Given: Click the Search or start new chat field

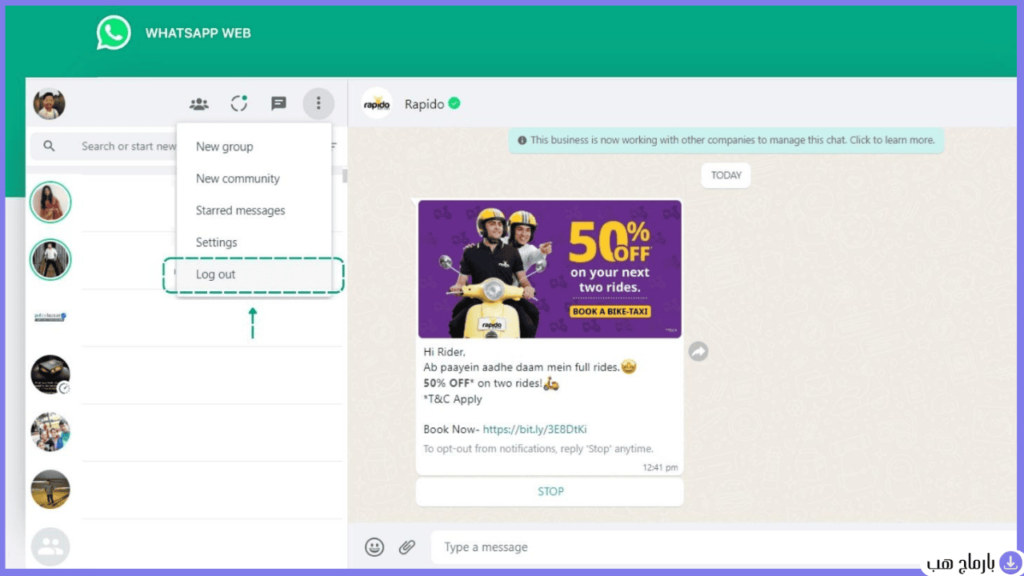Looking at the screenshot, I should pyautogui.click(x=129, y=146).
